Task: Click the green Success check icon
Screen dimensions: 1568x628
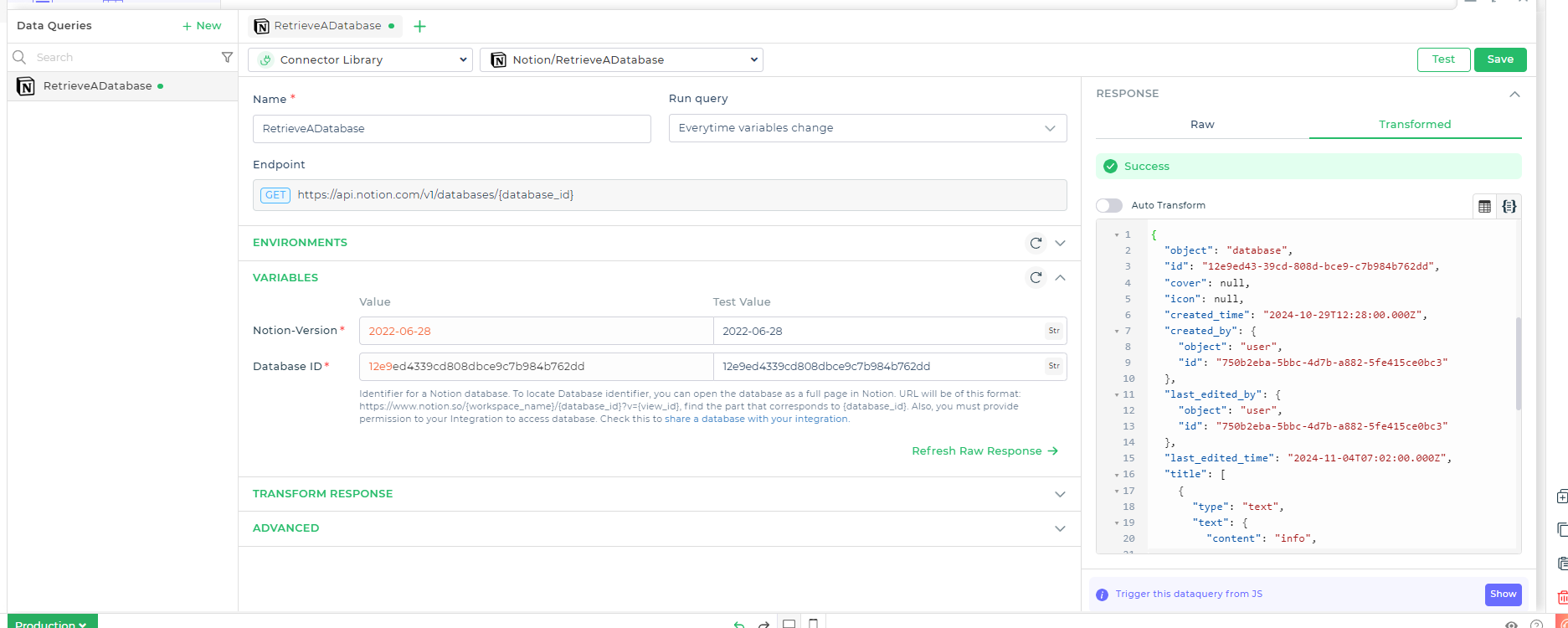Action: point(1110,167)
